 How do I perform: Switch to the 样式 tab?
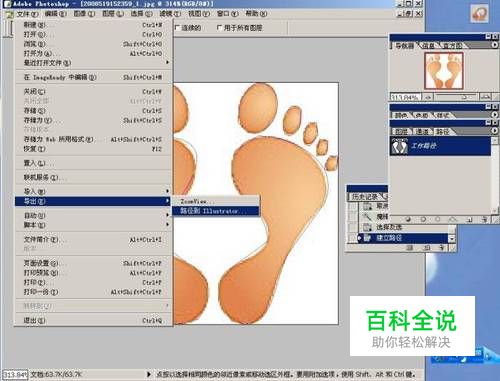442,115
